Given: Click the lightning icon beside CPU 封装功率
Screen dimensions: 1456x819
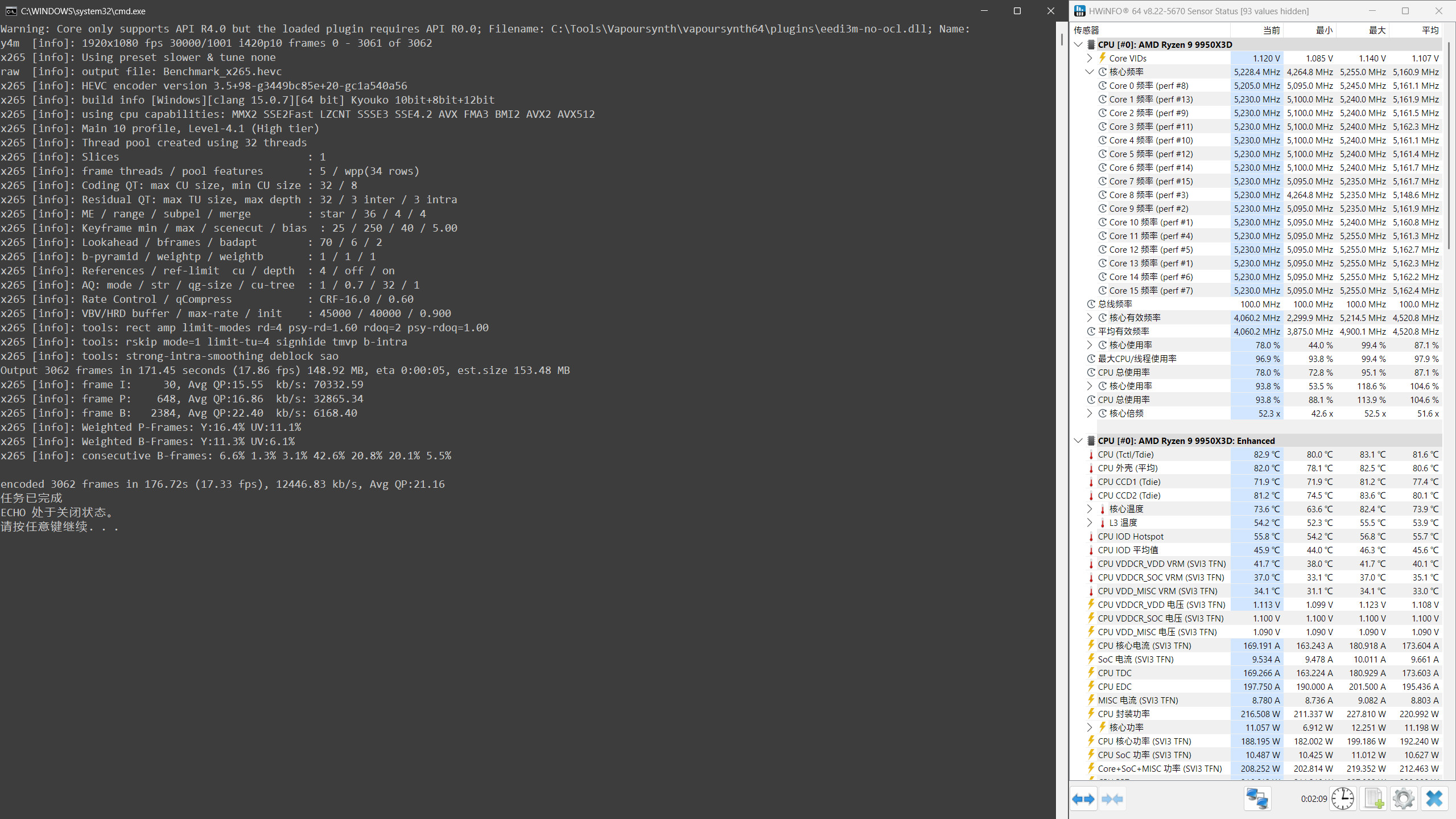Looking at the screenshot, I should [x=1091, y=714].
